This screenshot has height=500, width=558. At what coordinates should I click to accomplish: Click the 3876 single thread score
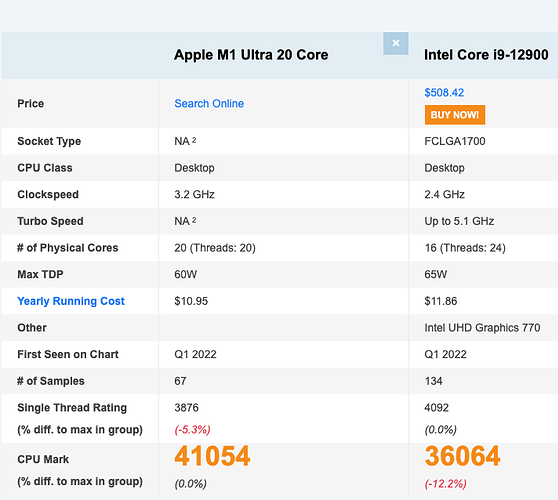coord(186,408)
